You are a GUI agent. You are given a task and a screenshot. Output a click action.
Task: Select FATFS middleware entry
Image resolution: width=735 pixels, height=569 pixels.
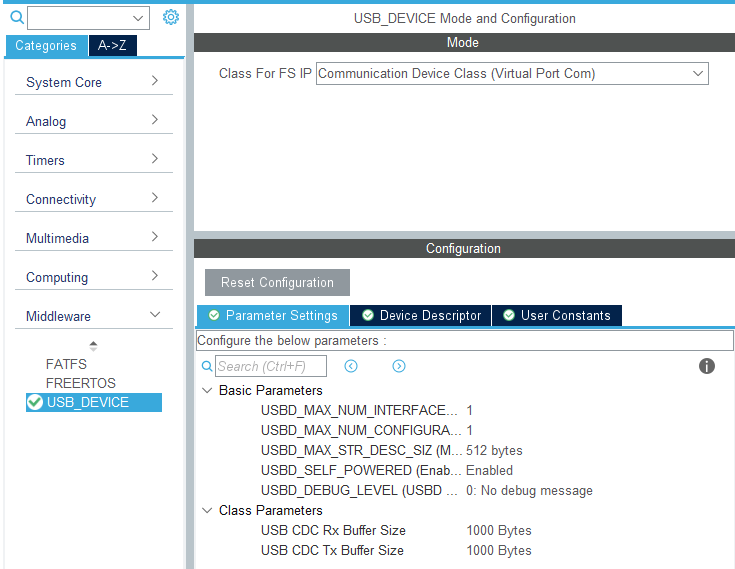67,364
